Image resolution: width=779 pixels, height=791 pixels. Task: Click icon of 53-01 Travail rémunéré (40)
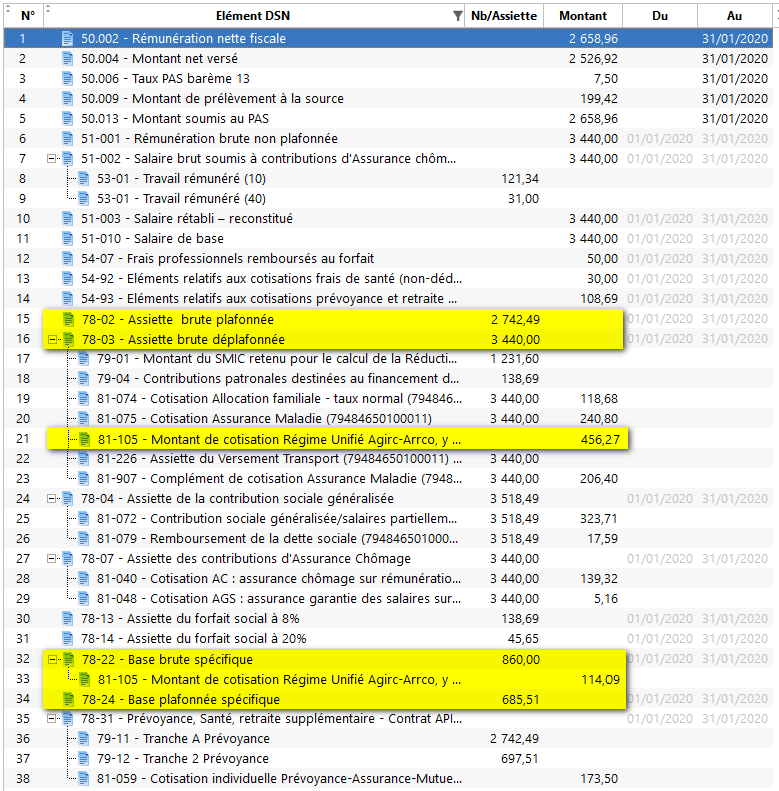[x=83, y=198]
